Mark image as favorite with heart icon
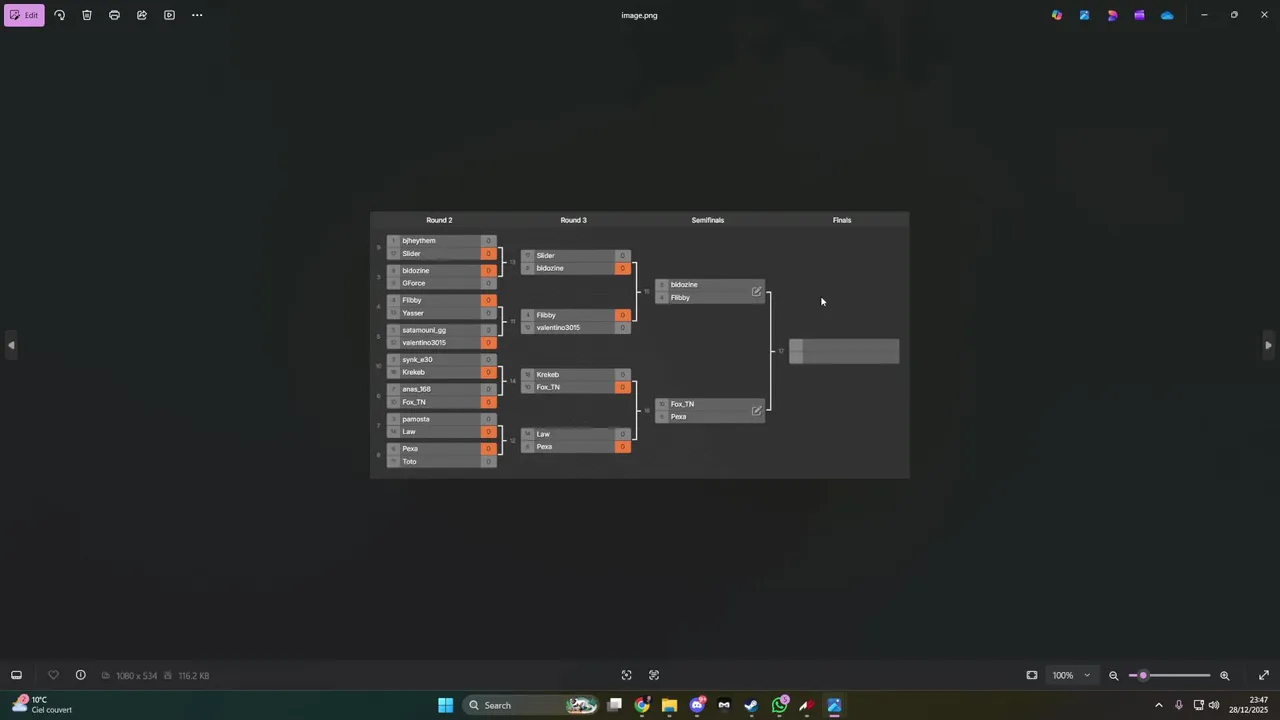This screenshot has height=720, width=1280. [54, 675]
